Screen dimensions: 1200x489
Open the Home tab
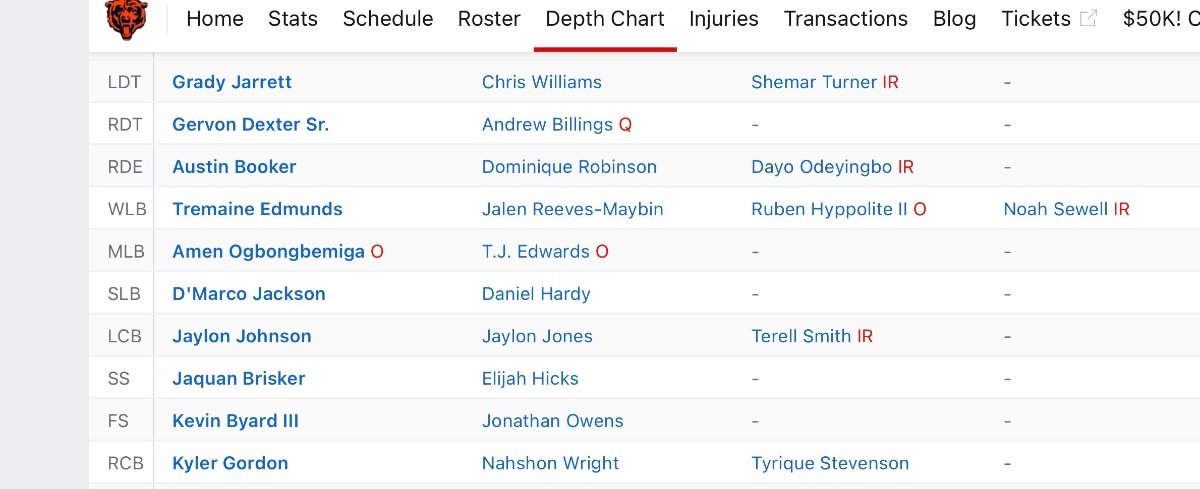click(x=215, y=19)
